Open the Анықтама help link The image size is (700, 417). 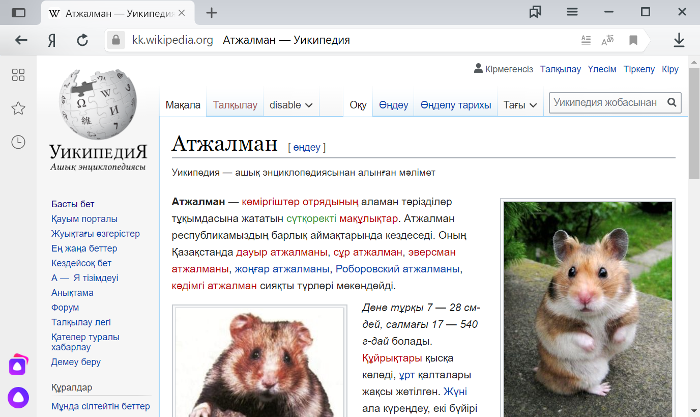pos(72,293)
